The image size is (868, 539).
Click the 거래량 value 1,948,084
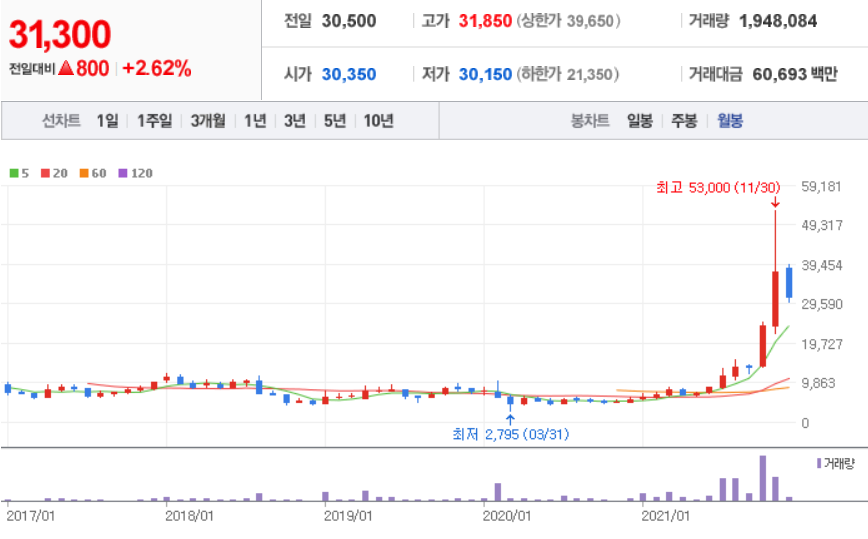click(778, 21)
